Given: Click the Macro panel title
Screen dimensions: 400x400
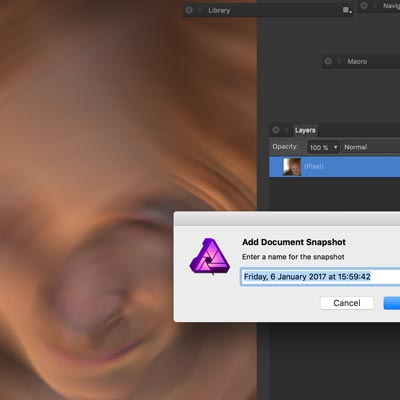Looking at the screenshot, I should click(357, 61).
